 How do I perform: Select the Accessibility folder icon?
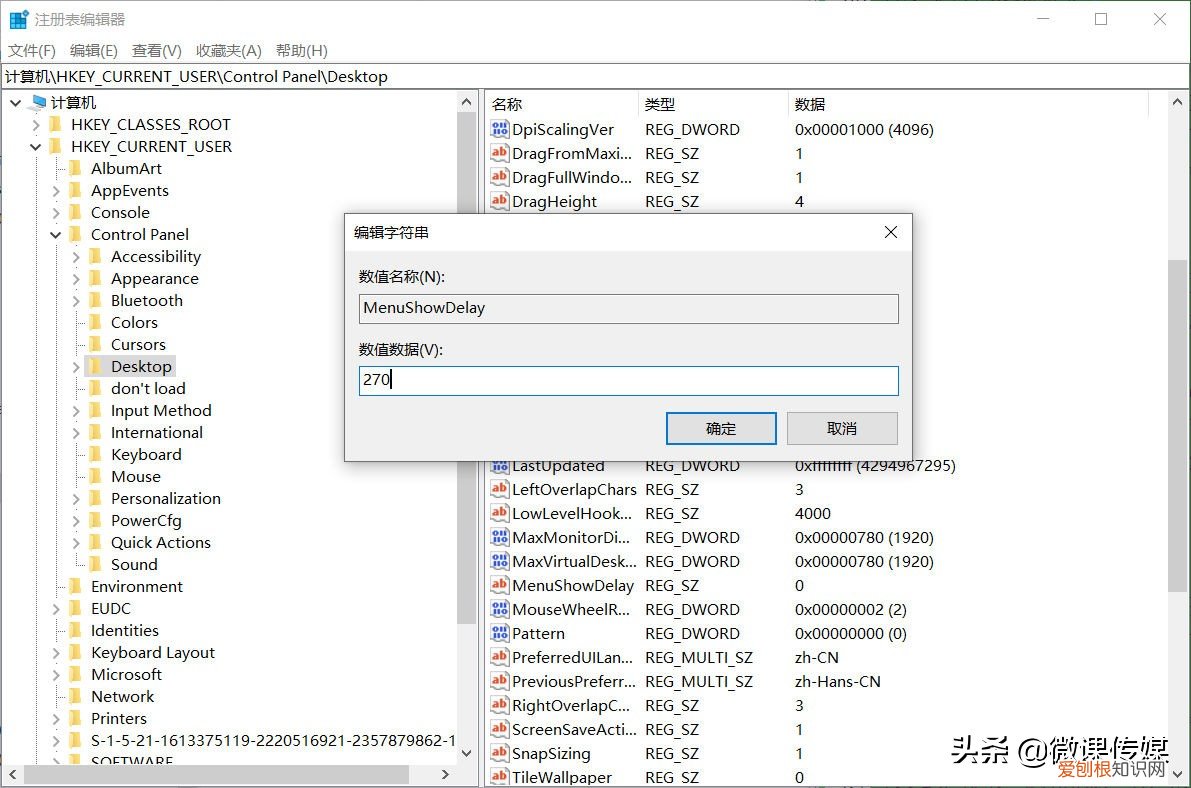coord(96,257)
